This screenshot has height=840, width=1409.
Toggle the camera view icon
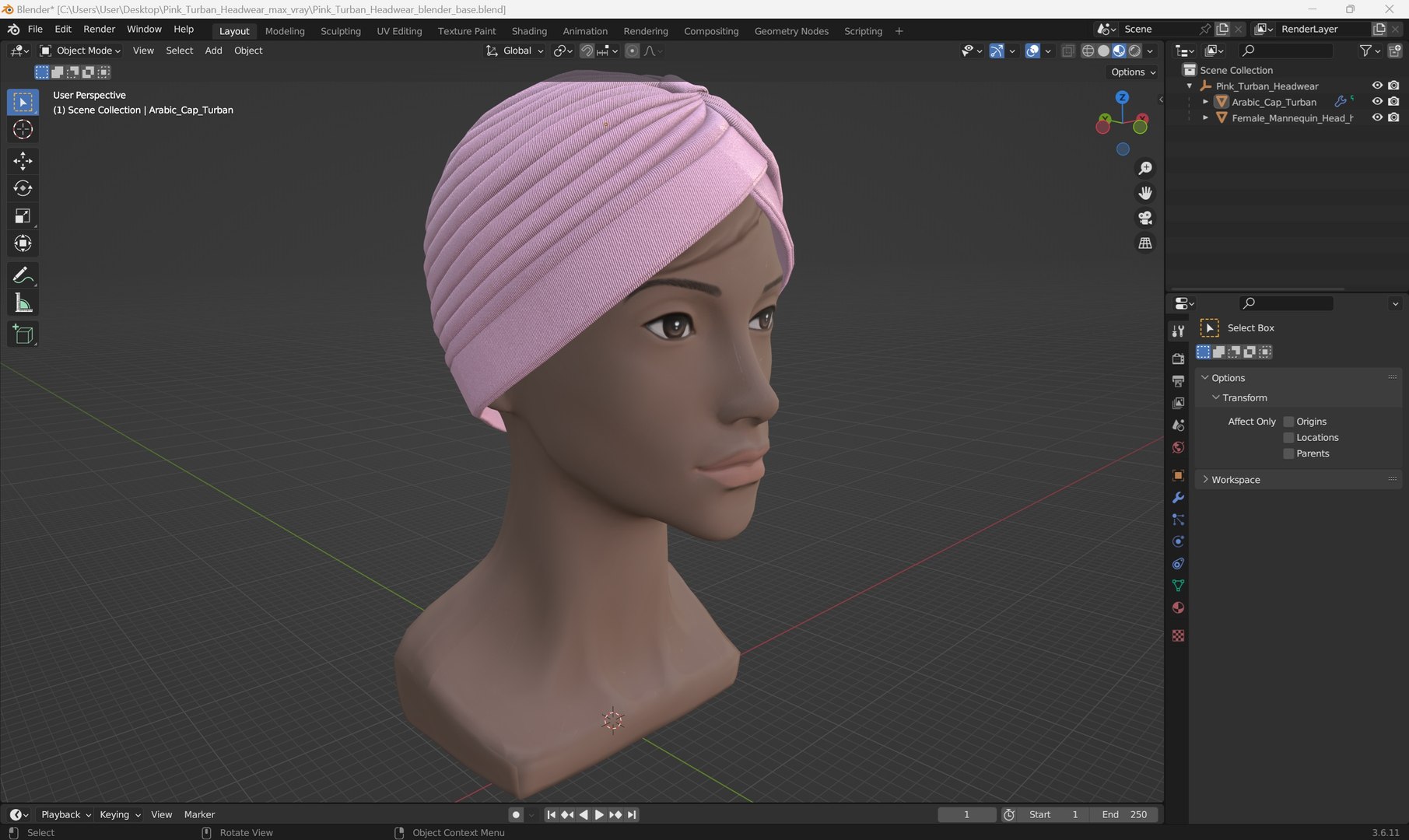point(1145,218)
